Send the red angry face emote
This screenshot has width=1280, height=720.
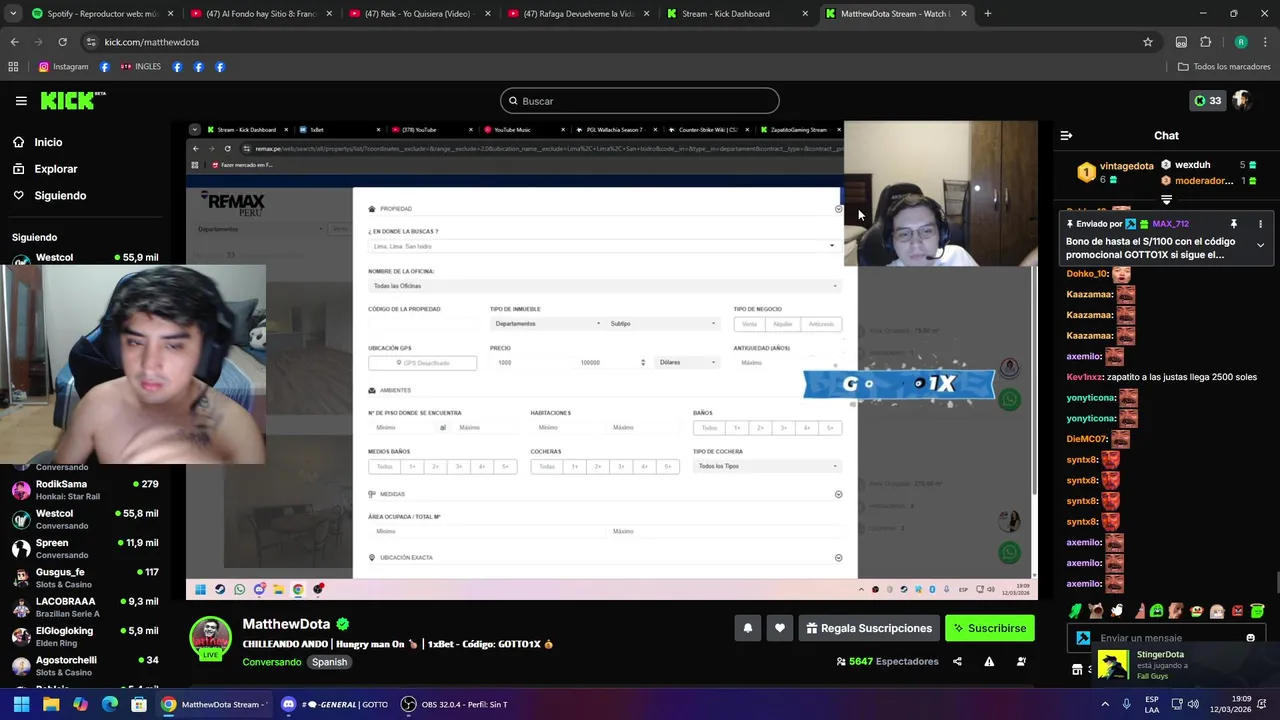point(1237,611)
